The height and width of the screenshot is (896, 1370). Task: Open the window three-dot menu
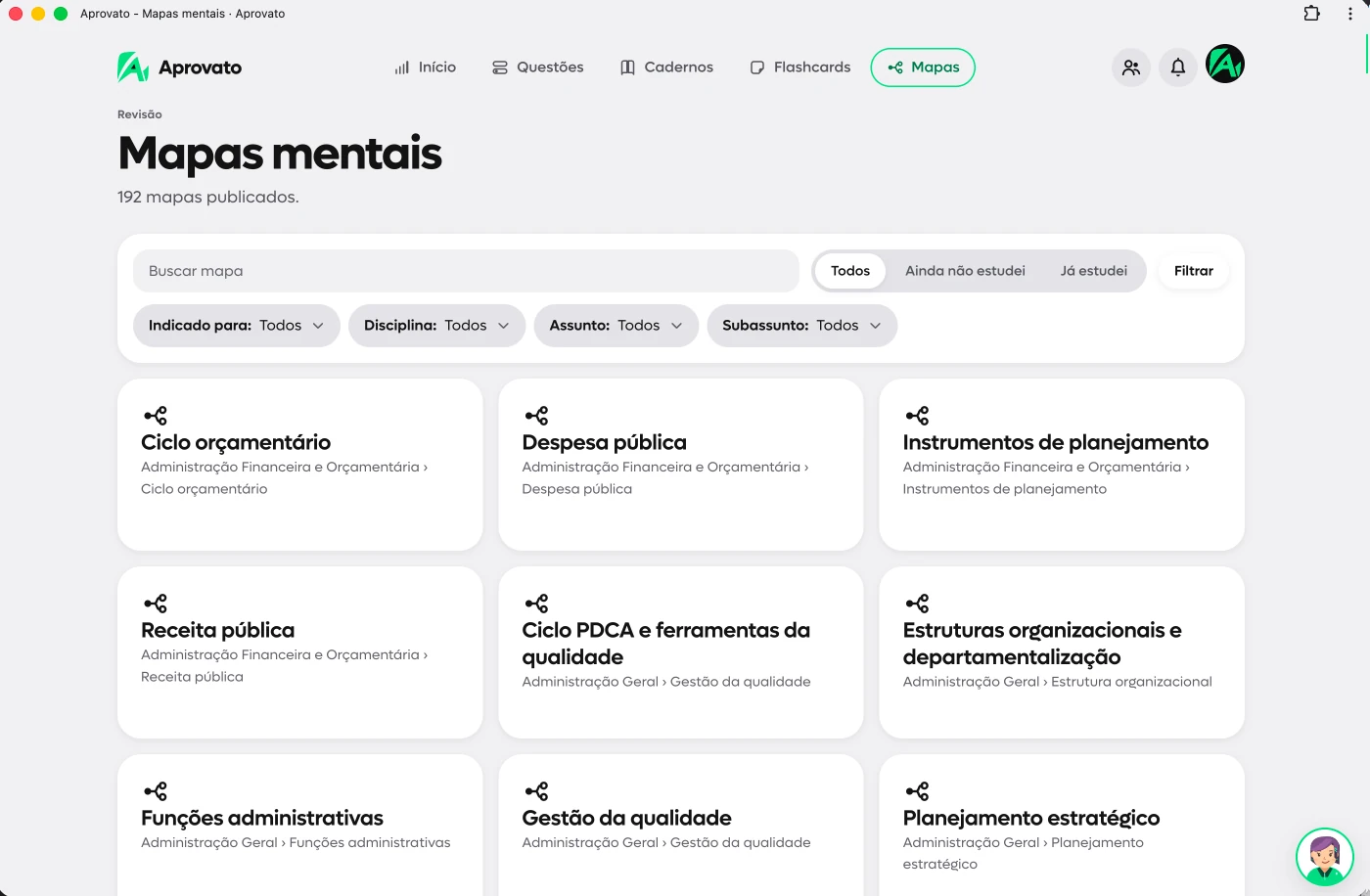pyautogui.click(x=1350, y=14)
